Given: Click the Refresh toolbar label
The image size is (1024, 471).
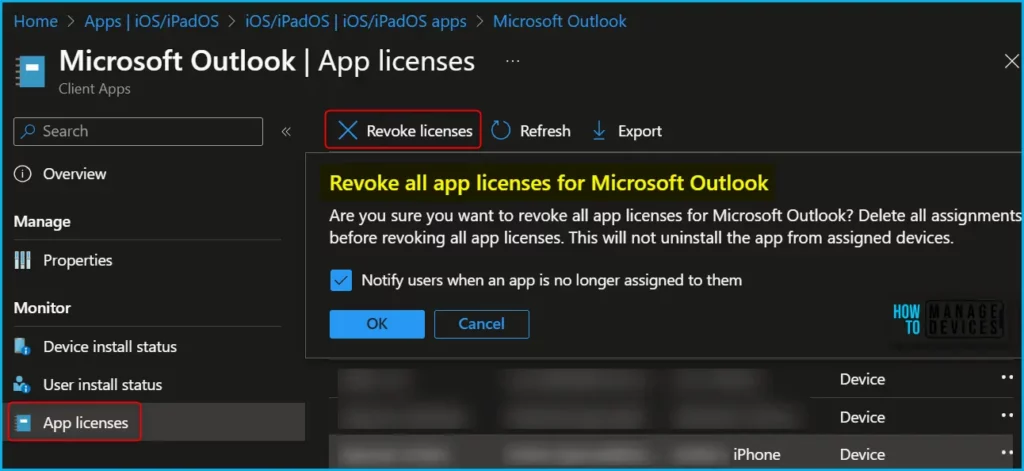Looking at the screenshot, I should click(545, 131).
